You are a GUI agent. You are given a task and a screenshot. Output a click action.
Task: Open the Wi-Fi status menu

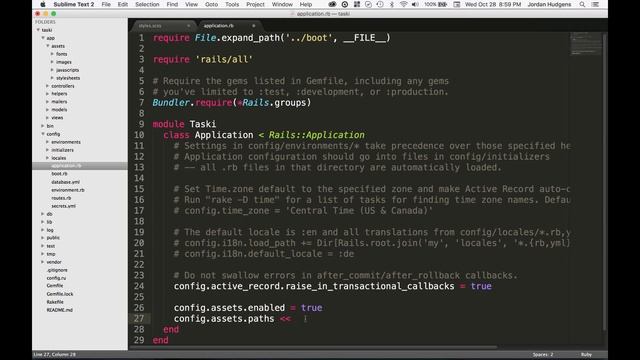pyautogui.click(x=403, y=4)
